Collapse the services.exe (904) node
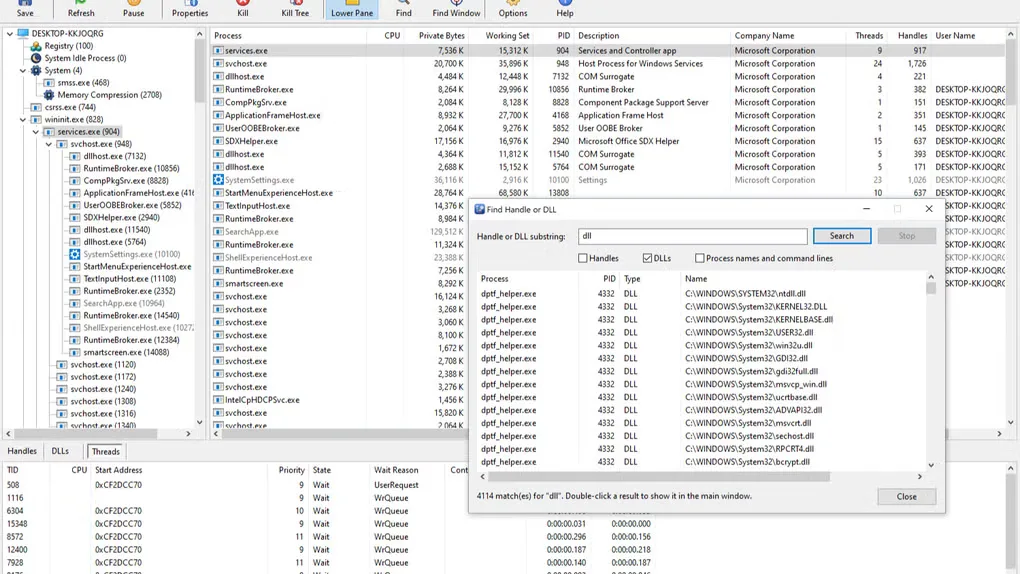1020x574 pixels. (x=36, y=131)
